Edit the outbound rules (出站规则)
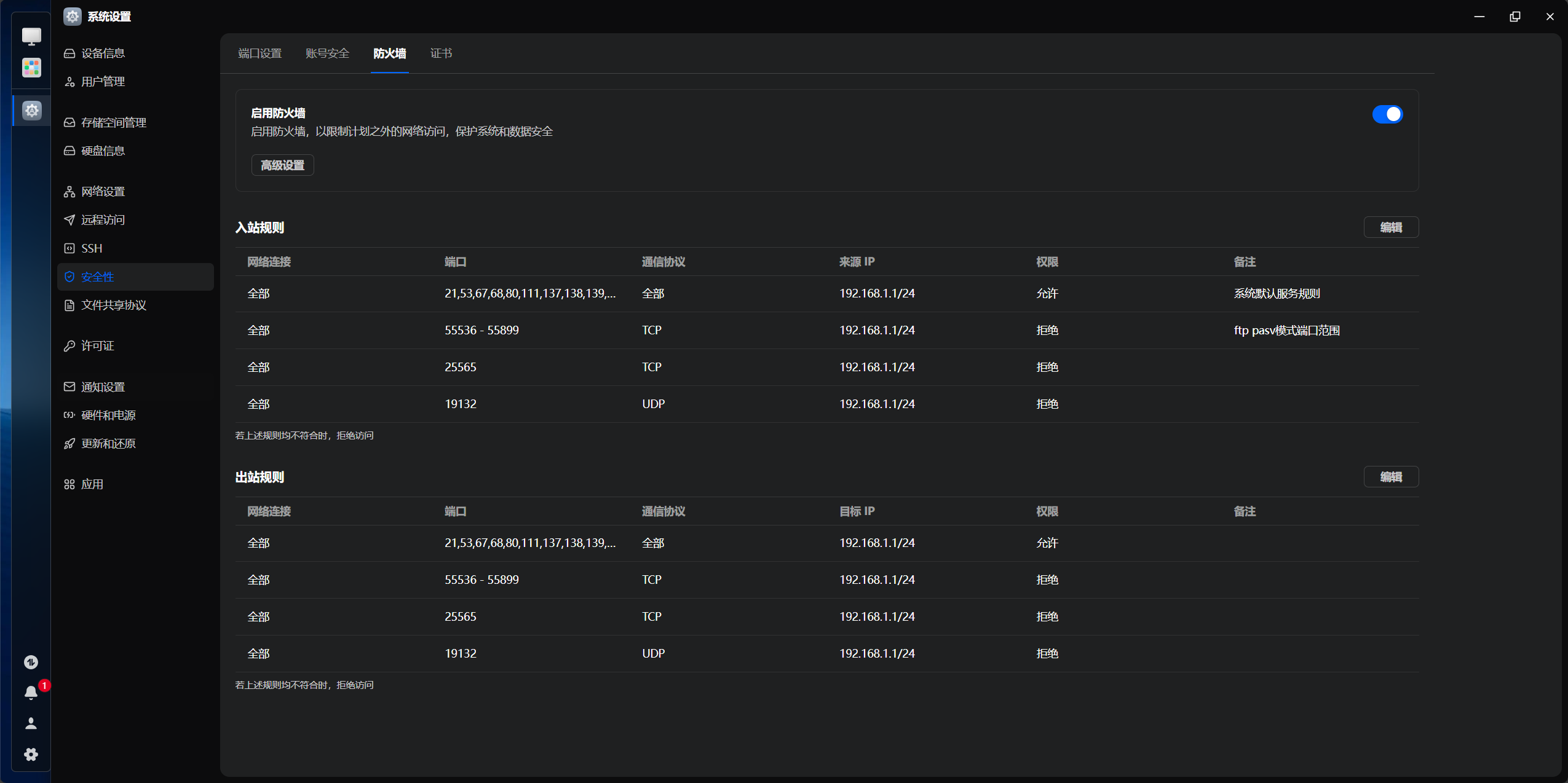 click(1391, 477)
